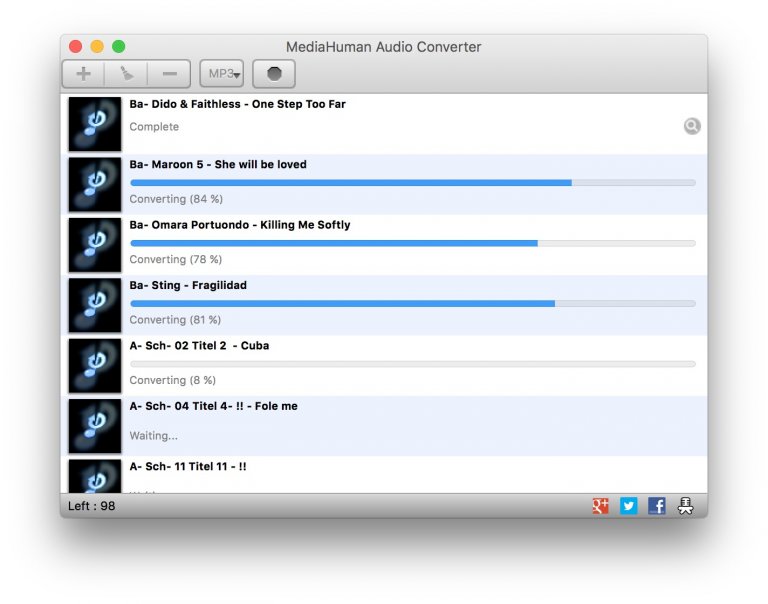The width and height of the screenshot is (768, 604).
Task: Select 'Ba- Sting - Fragilidad' title
Action: click(188, 285)
